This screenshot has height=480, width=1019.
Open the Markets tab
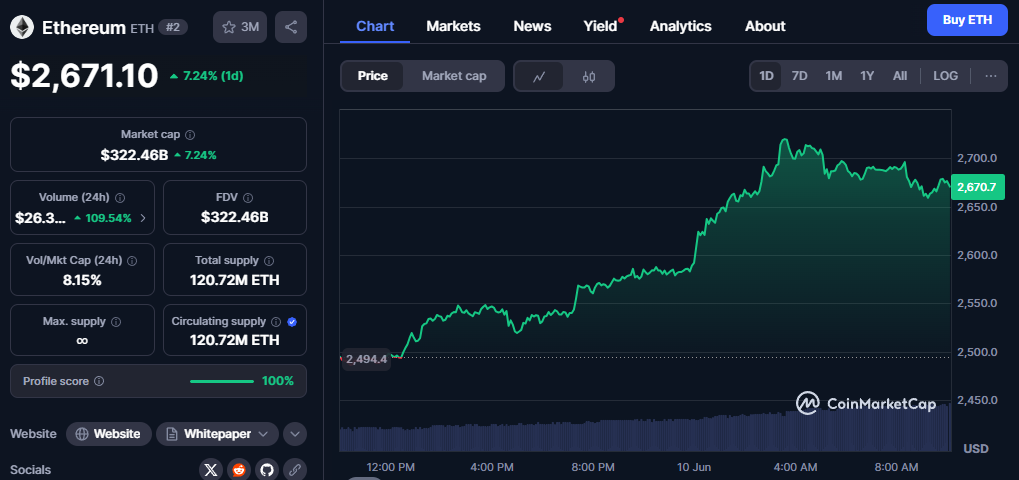[x=454, y=27]
